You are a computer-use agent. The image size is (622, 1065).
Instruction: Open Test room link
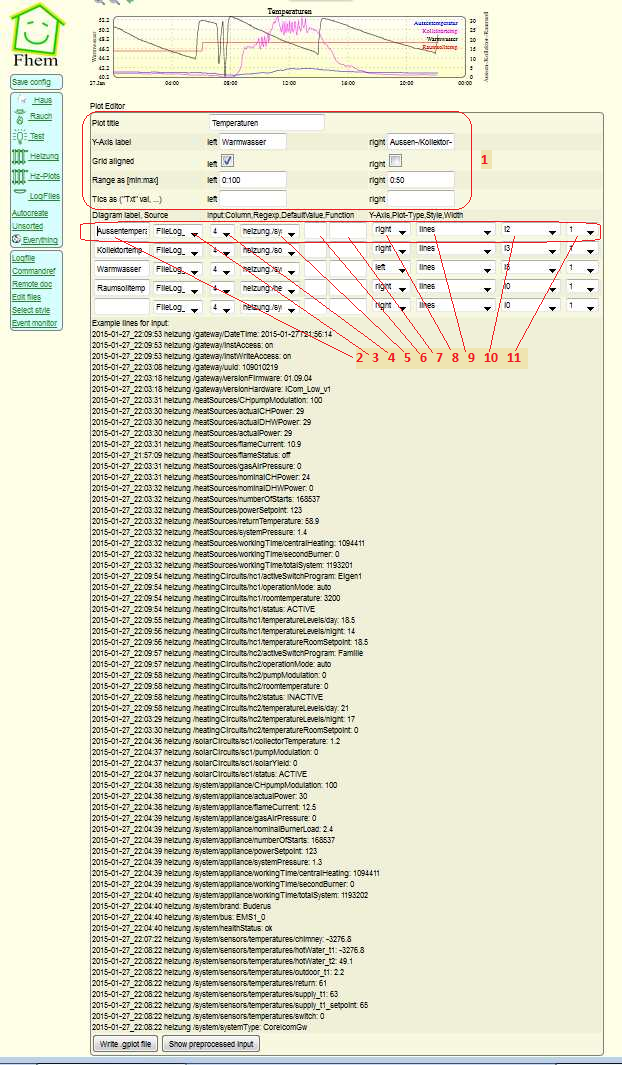(37, 136)
